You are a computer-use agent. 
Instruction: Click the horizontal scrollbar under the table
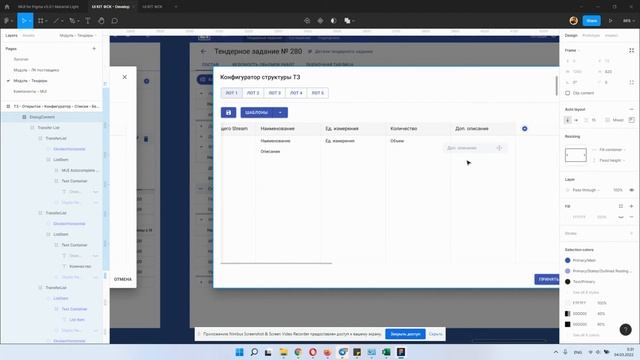pos(276,263)
